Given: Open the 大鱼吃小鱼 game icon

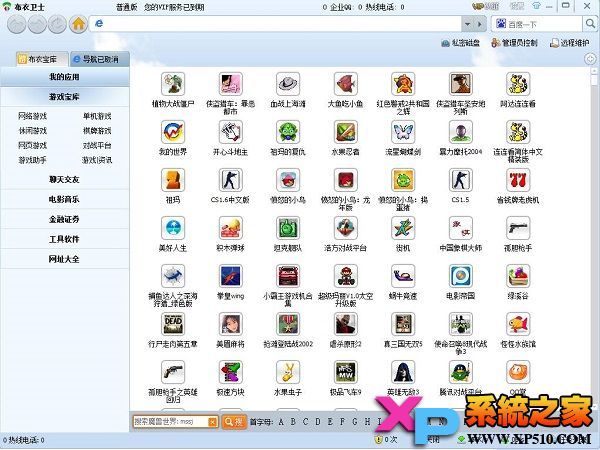Looking at the screenshot, I should [x=346, y=84].
